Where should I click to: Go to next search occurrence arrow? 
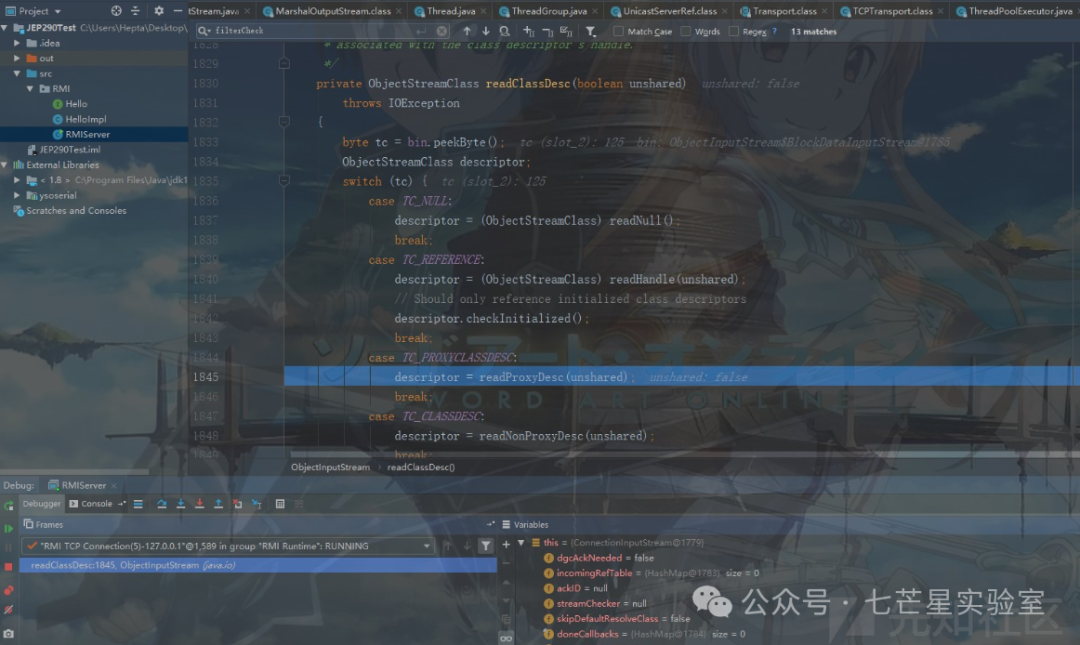pos(486,31)
